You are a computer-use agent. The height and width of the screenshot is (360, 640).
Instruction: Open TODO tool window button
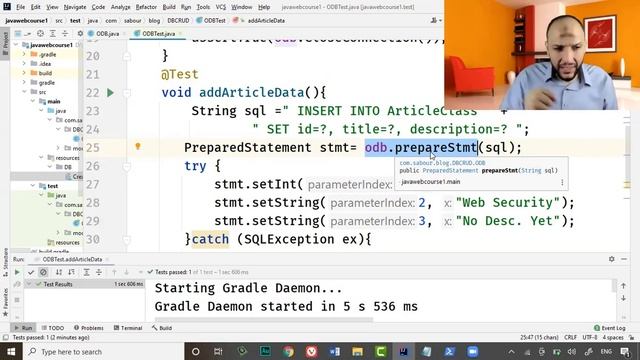tap(53, 328)
